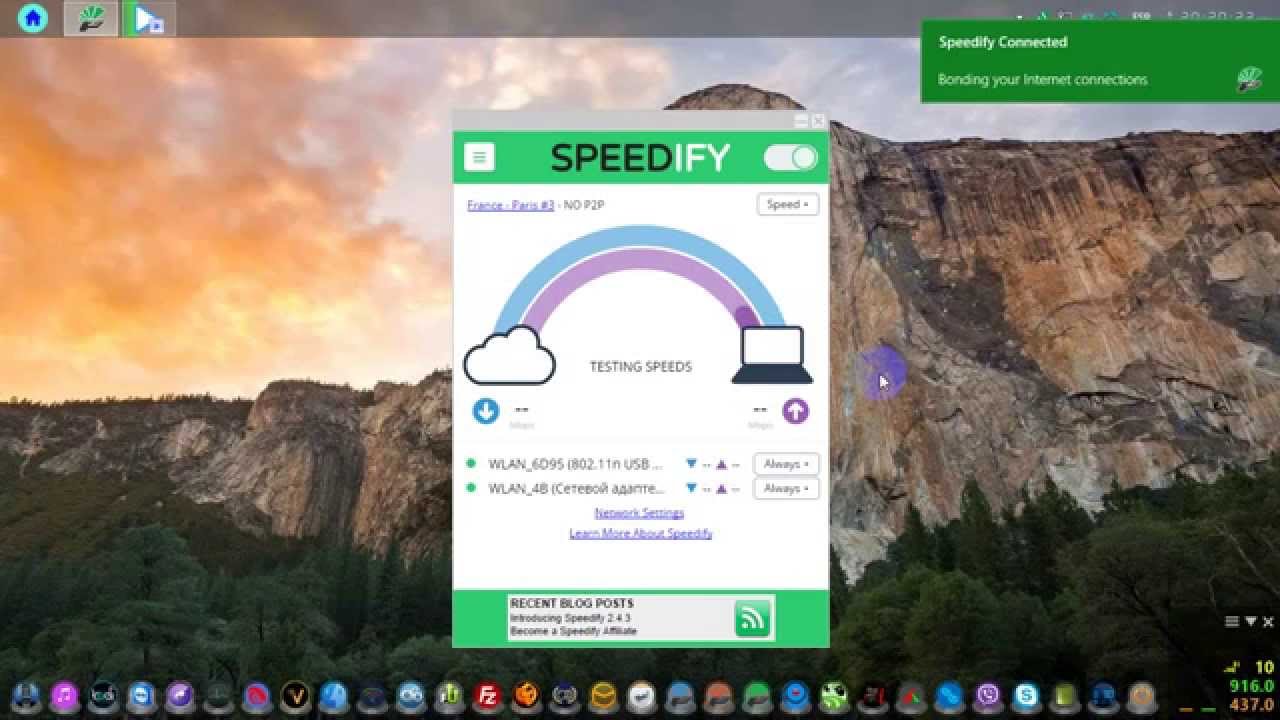Open the red swirl icon in the dock
1280x720 pixels.
point(256,695)
